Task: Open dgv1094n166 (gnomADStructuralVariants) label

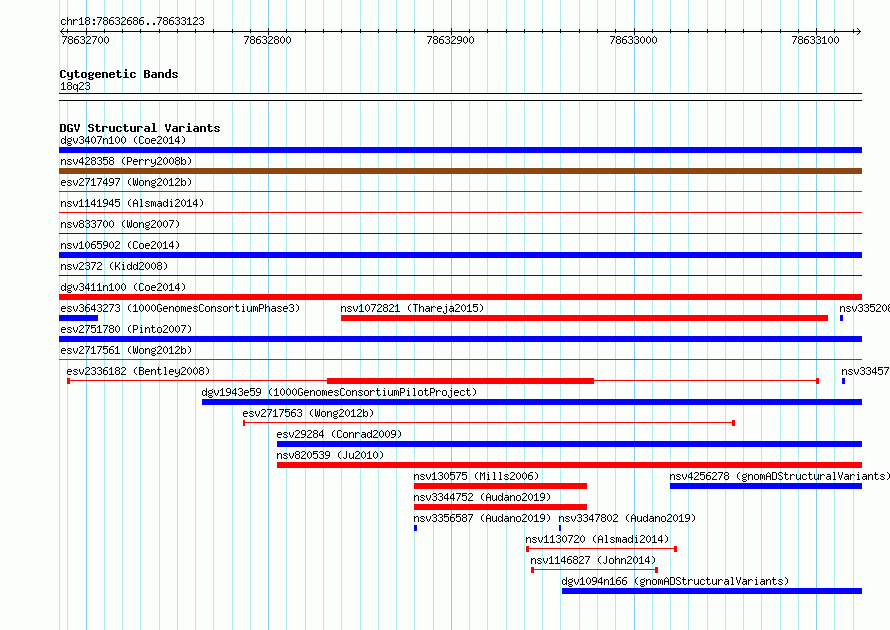Action: pyautogui.click(x=675, y=581)
